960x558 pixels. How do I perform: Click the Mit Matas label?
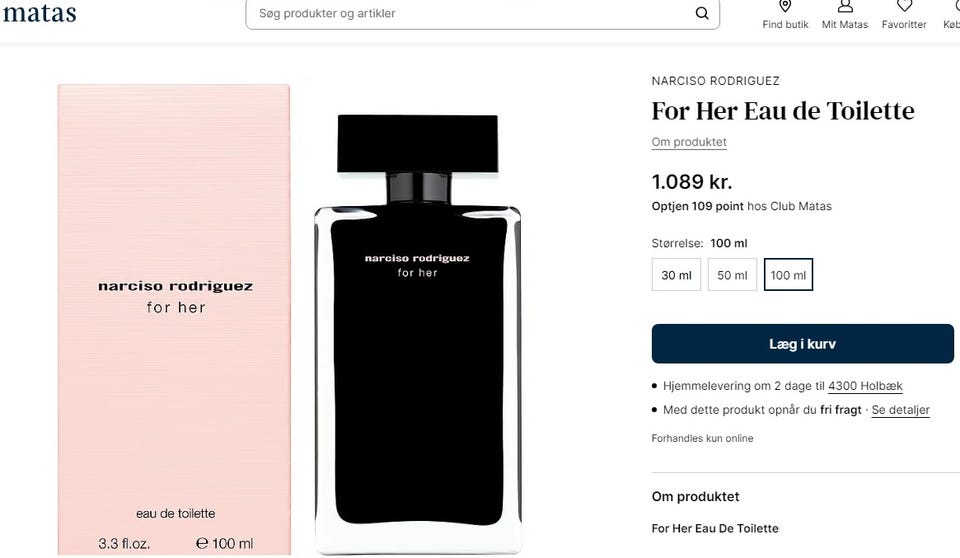(x=845, y=25)
